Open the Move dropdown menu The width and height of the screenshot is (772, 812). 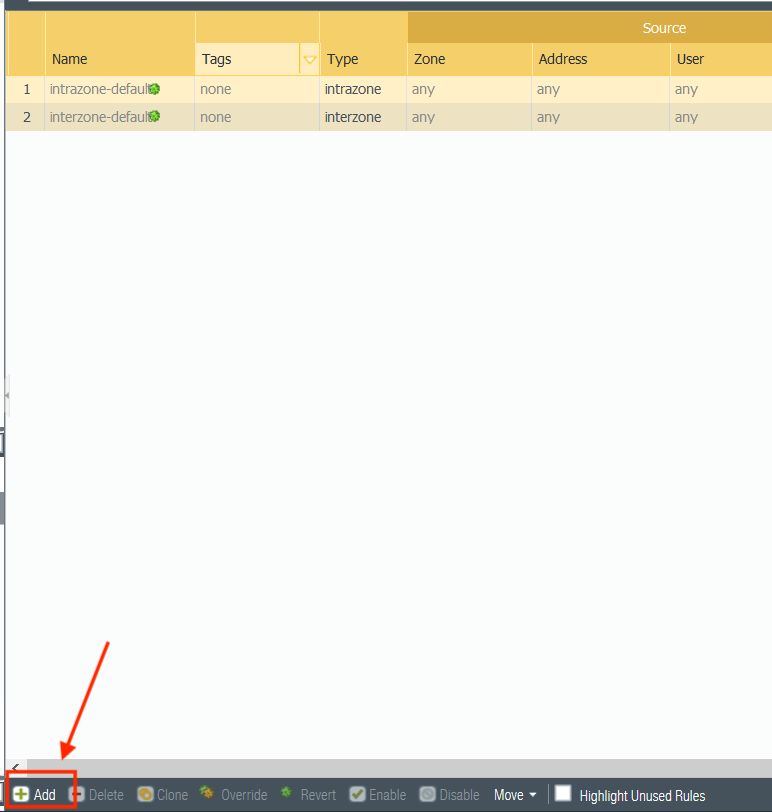pos(515,795)
